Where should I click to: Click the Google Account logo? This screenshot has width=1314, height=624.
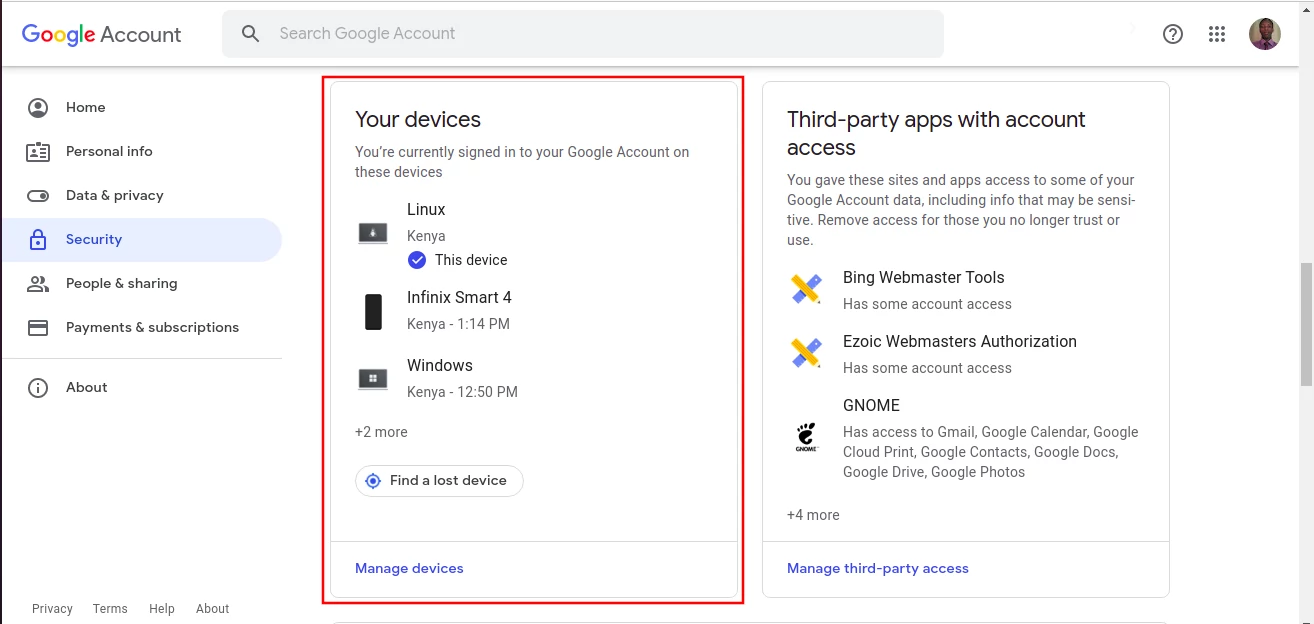tap(101, 34)
